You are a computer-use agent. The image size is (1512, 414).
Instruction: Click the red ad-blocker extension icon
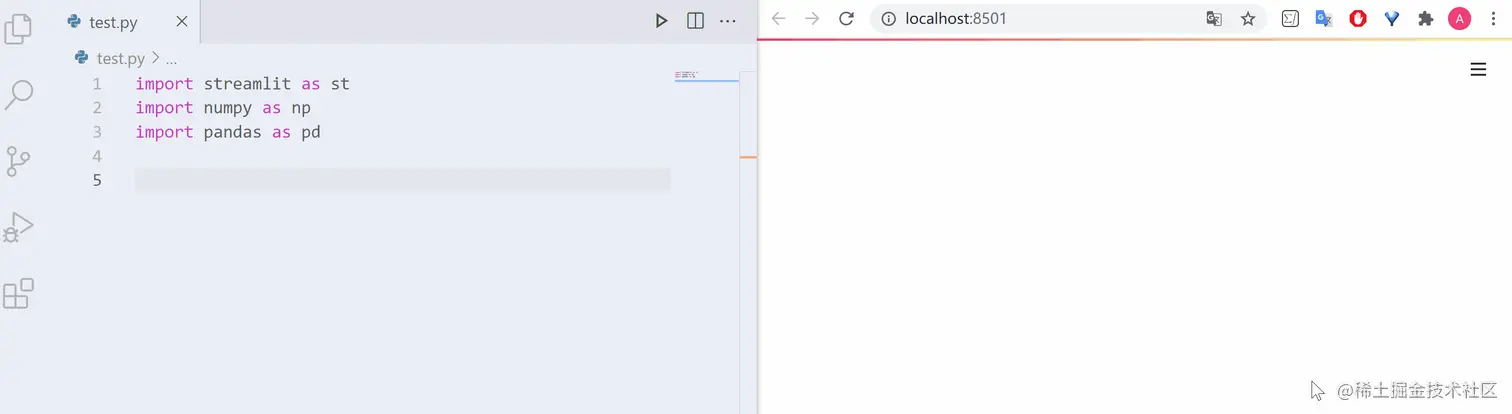[x=1358, y=18]
